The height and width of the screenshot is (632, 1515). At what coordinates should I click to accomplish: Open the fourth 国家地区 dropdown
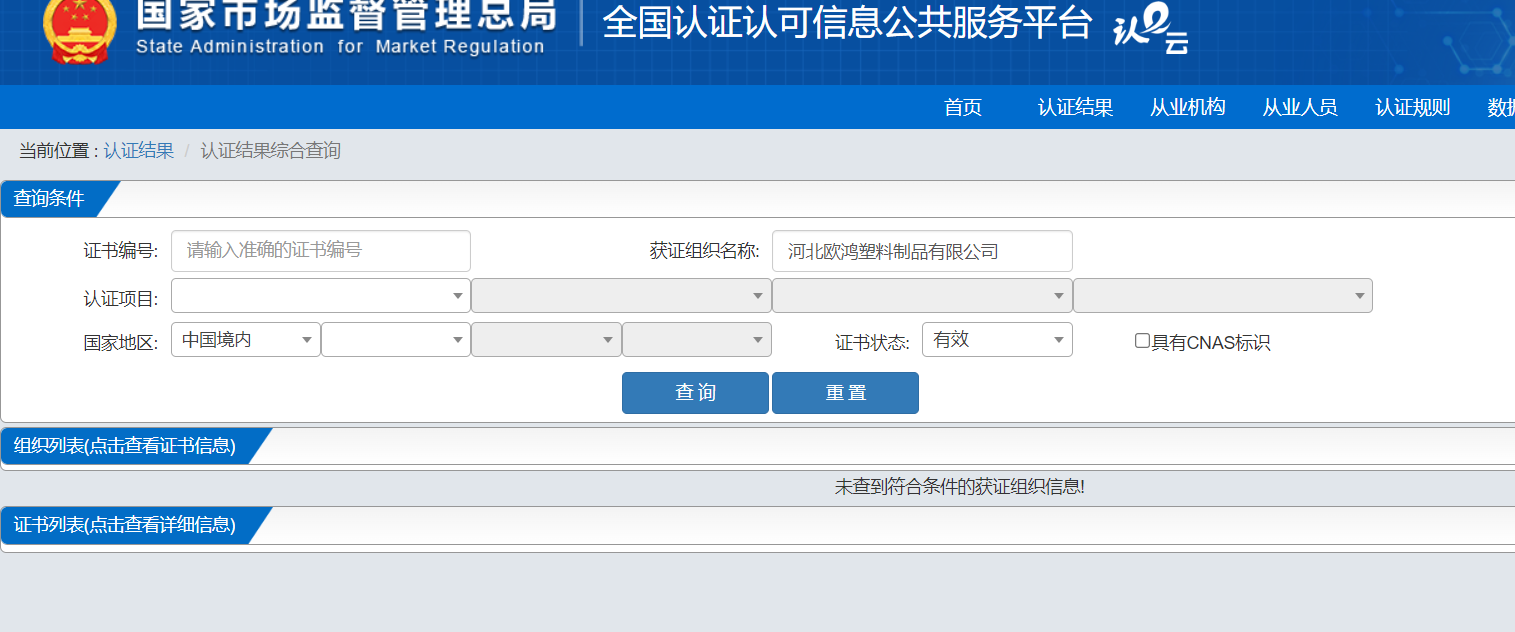click(697, 340)
